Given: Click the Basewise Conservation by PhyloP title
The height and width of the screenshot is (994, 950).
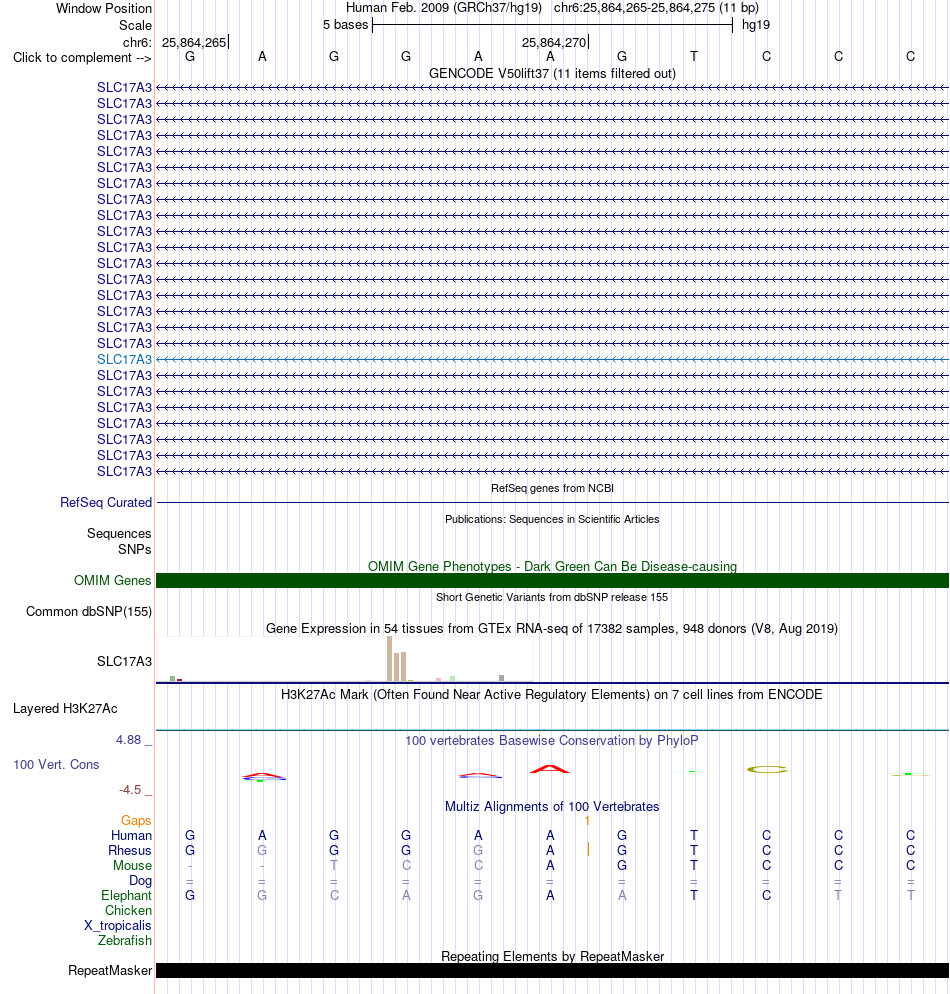Looking at the screenshot, I should pos(552,740).
